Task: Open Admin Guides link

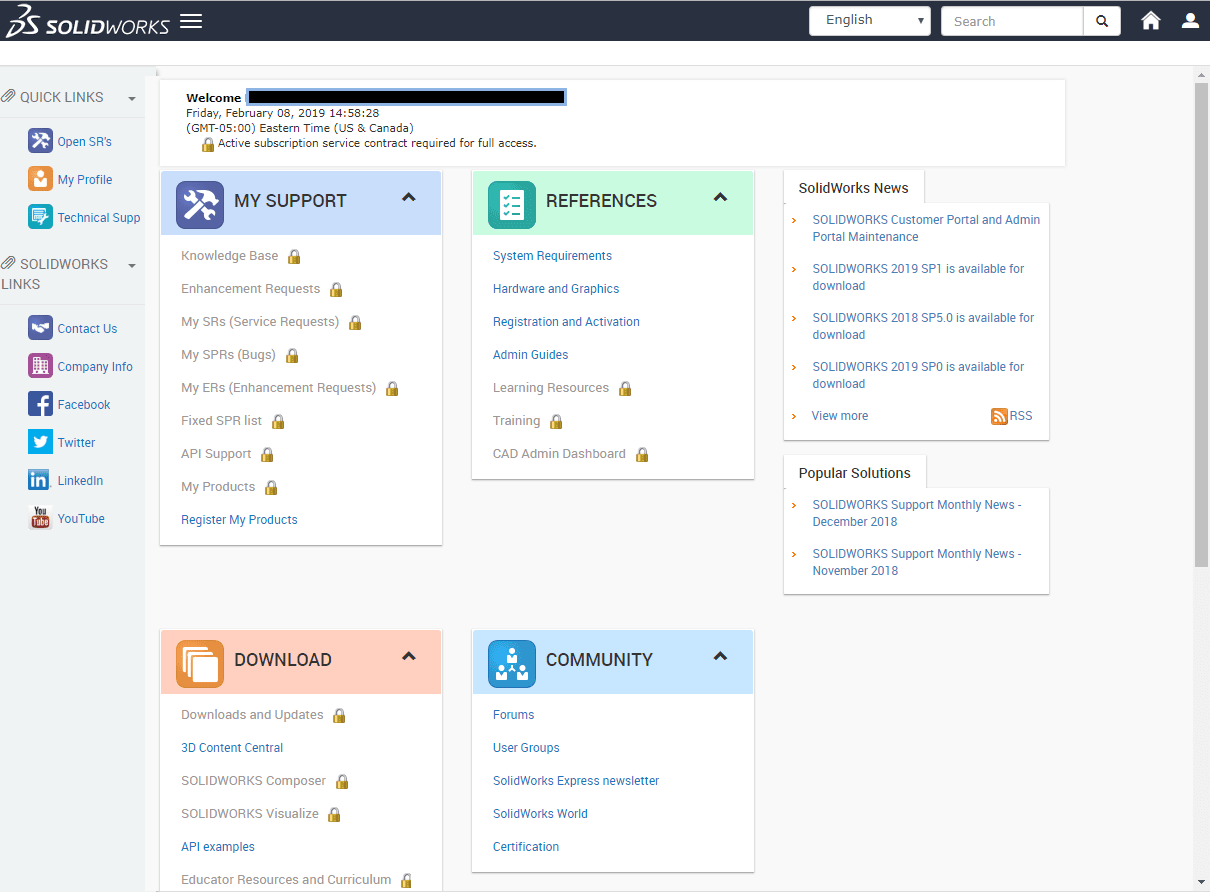Action: [x=530, y=355]
